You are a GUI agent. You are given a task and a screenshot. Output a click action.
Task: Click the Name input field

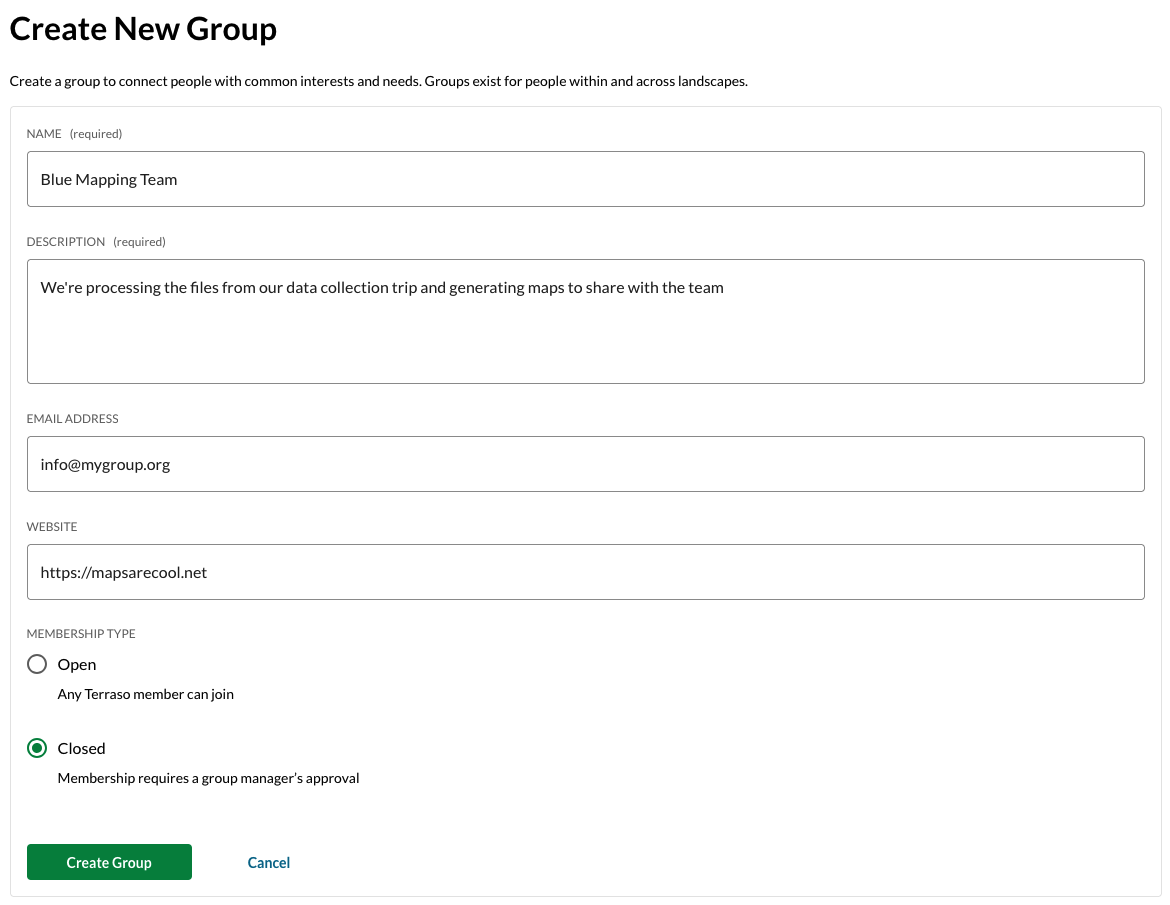(585, 179)
